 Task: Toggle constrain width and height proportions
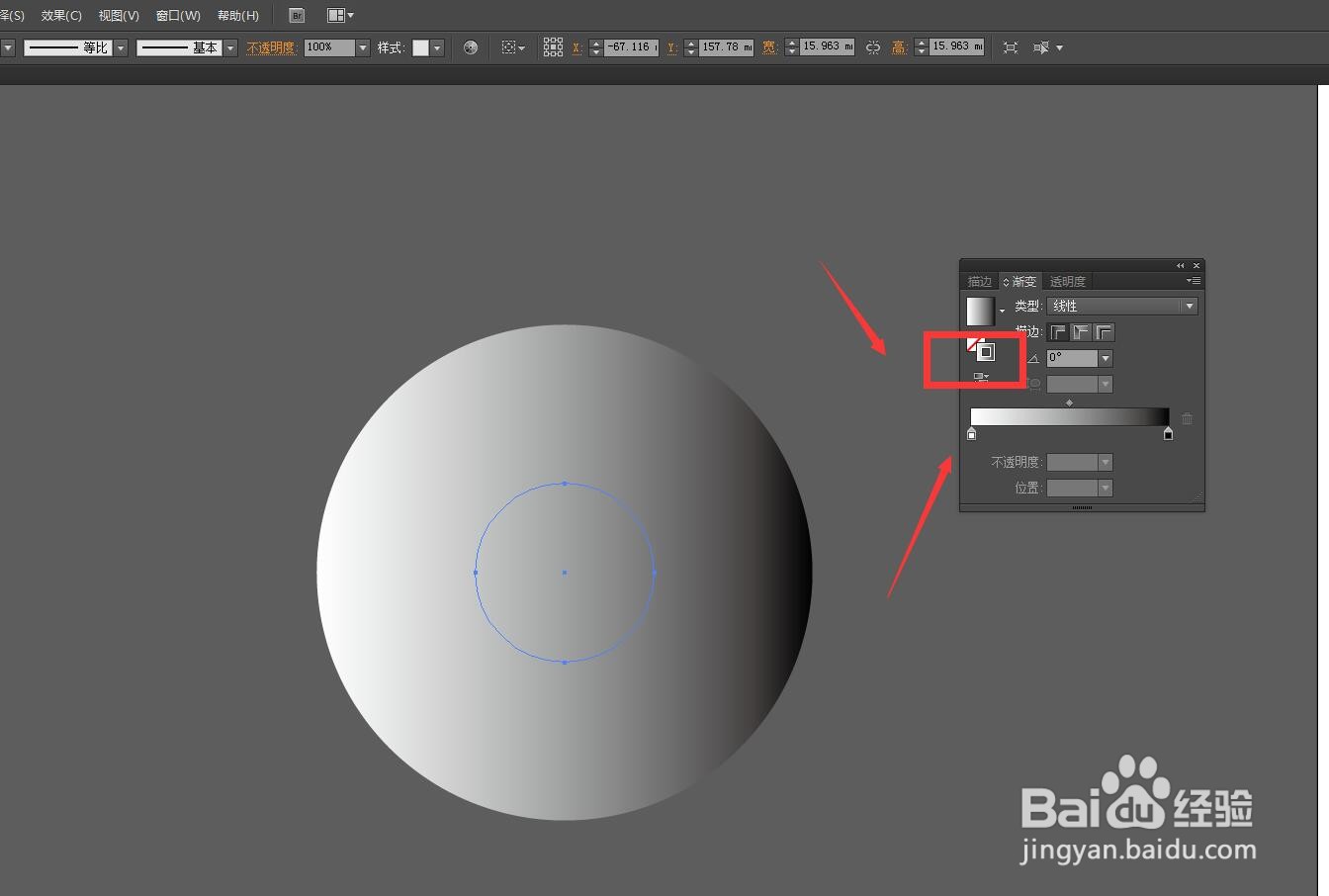pyautogui.click(x=873, y=47)
